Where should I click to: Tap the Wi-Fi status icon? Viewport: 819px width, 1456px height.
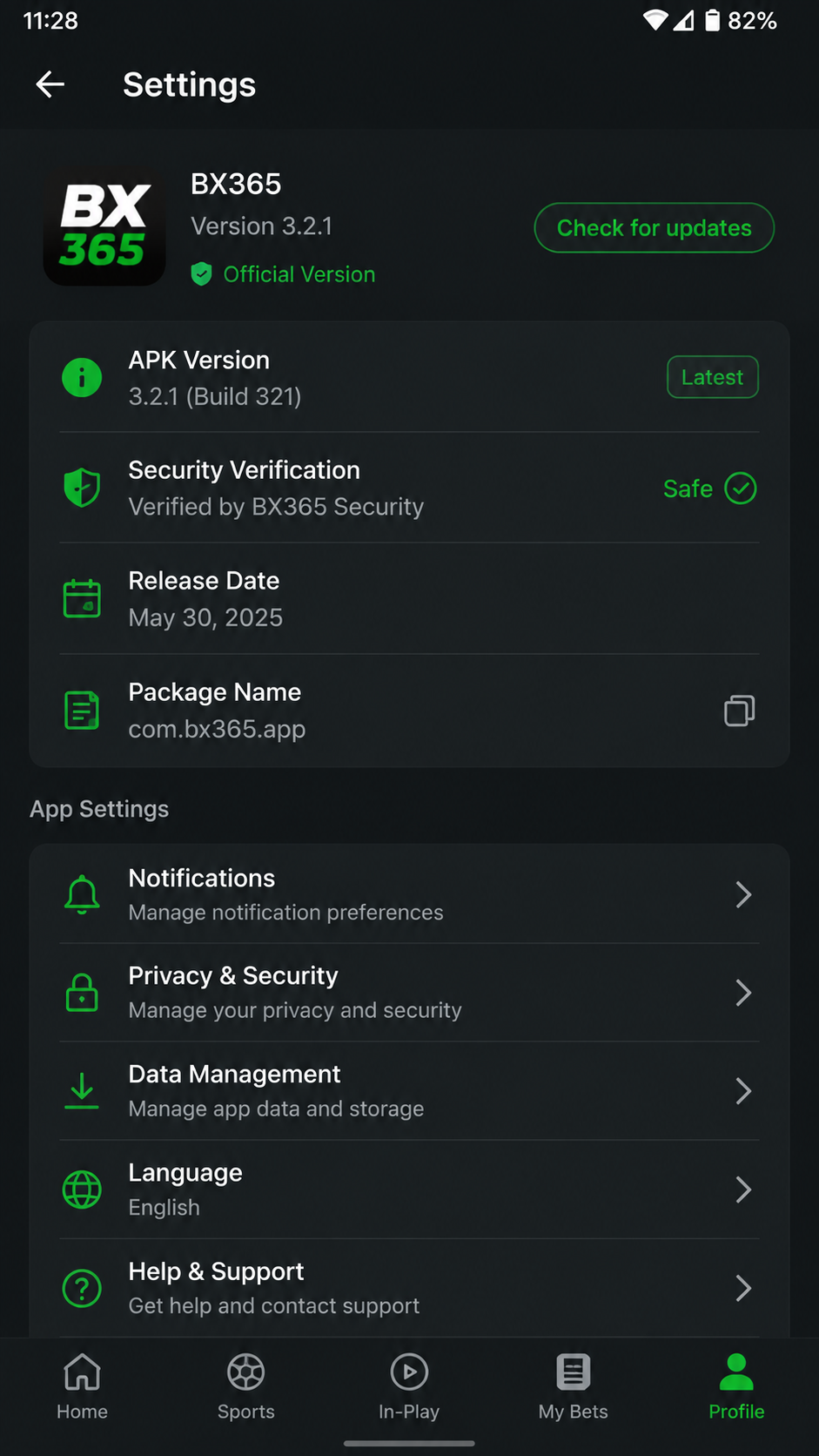[655, 20]
